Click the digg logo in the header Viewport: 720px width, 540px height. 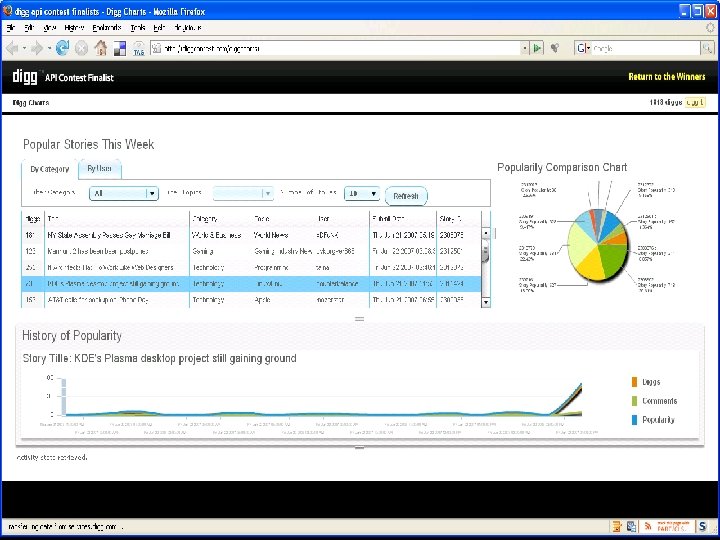(x=25, y=77)
